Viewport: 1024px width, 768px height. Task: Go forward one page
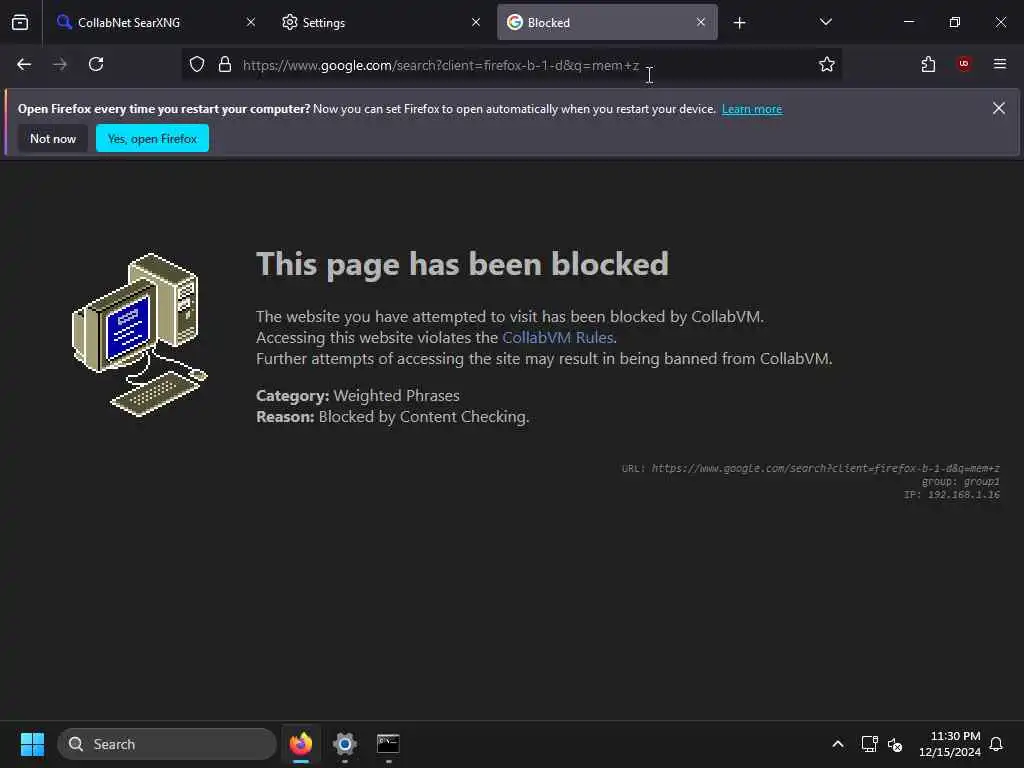pos(60,64)
